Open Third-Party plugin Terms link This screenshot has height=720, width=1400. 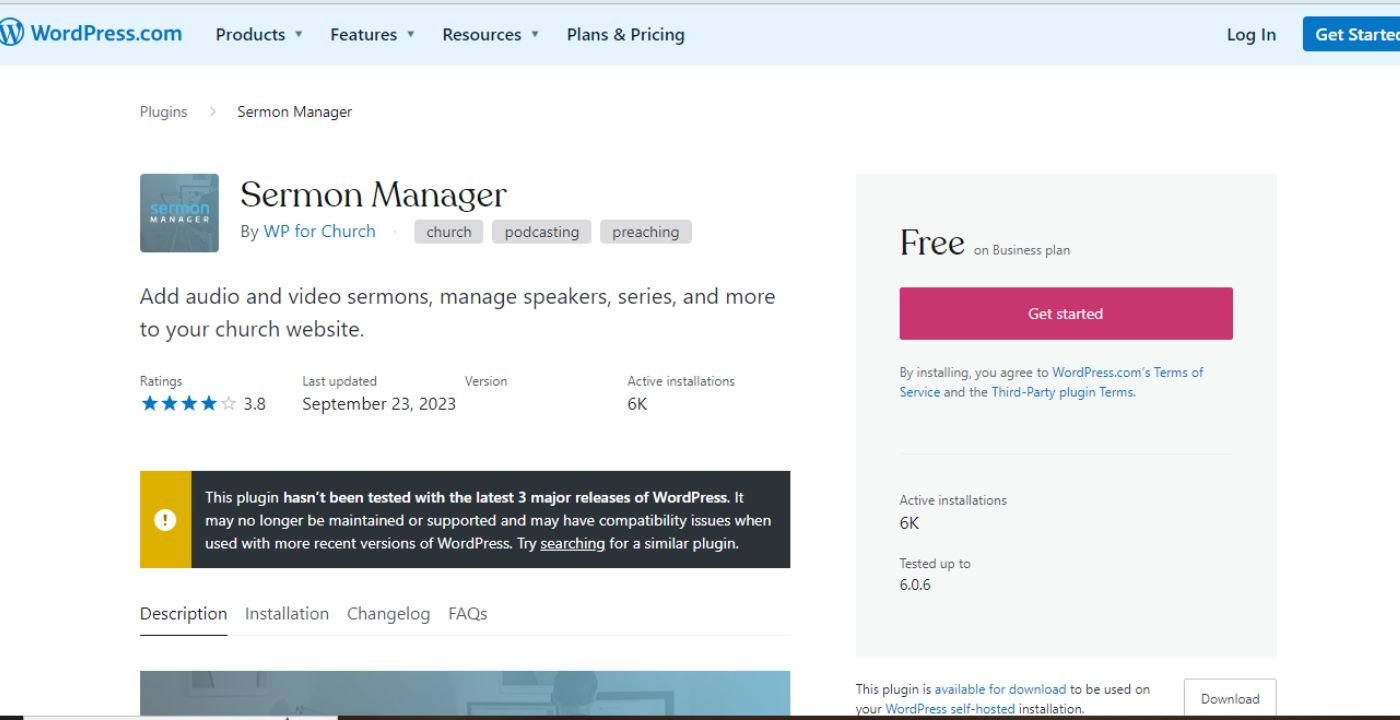(x=1062, y=392)
